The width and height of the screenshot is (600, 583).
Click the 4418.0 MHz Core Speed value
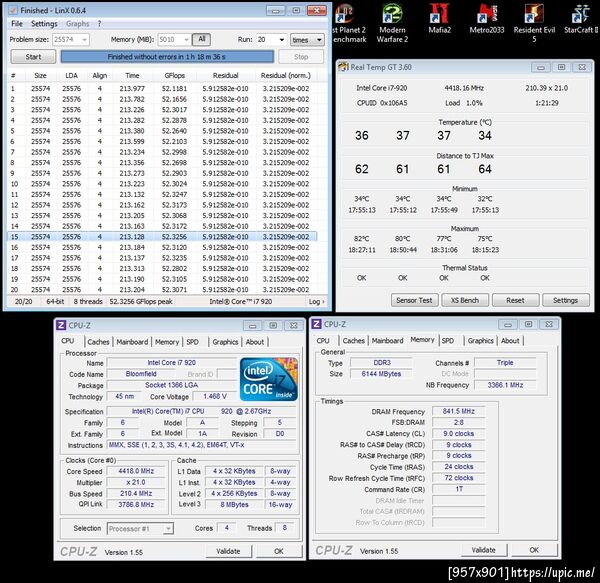pyautogui.click(x=136, y=471)
